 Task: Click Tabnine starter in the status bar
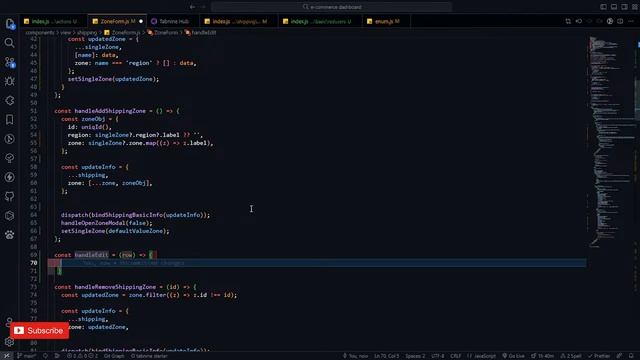pyautogui.click(x=149, y=356)
